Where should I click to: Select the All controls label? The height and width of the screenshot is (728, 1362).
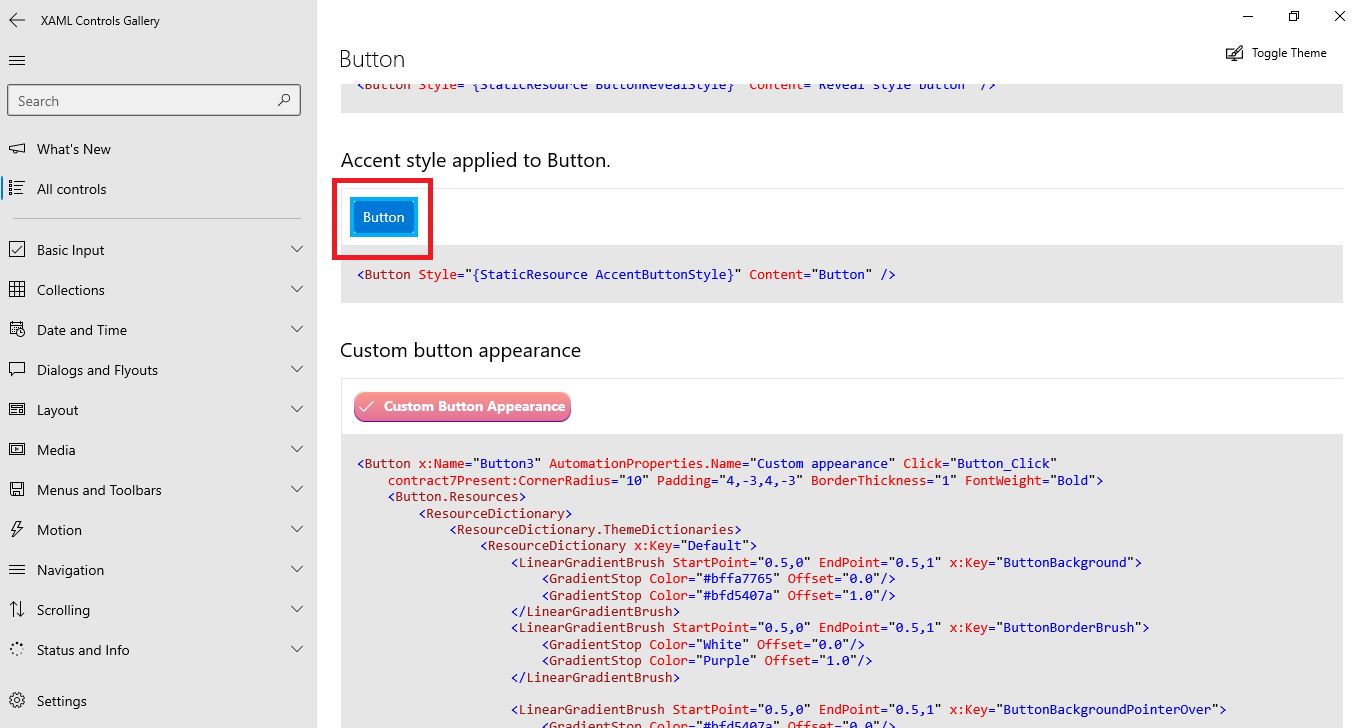coord(71,189)
